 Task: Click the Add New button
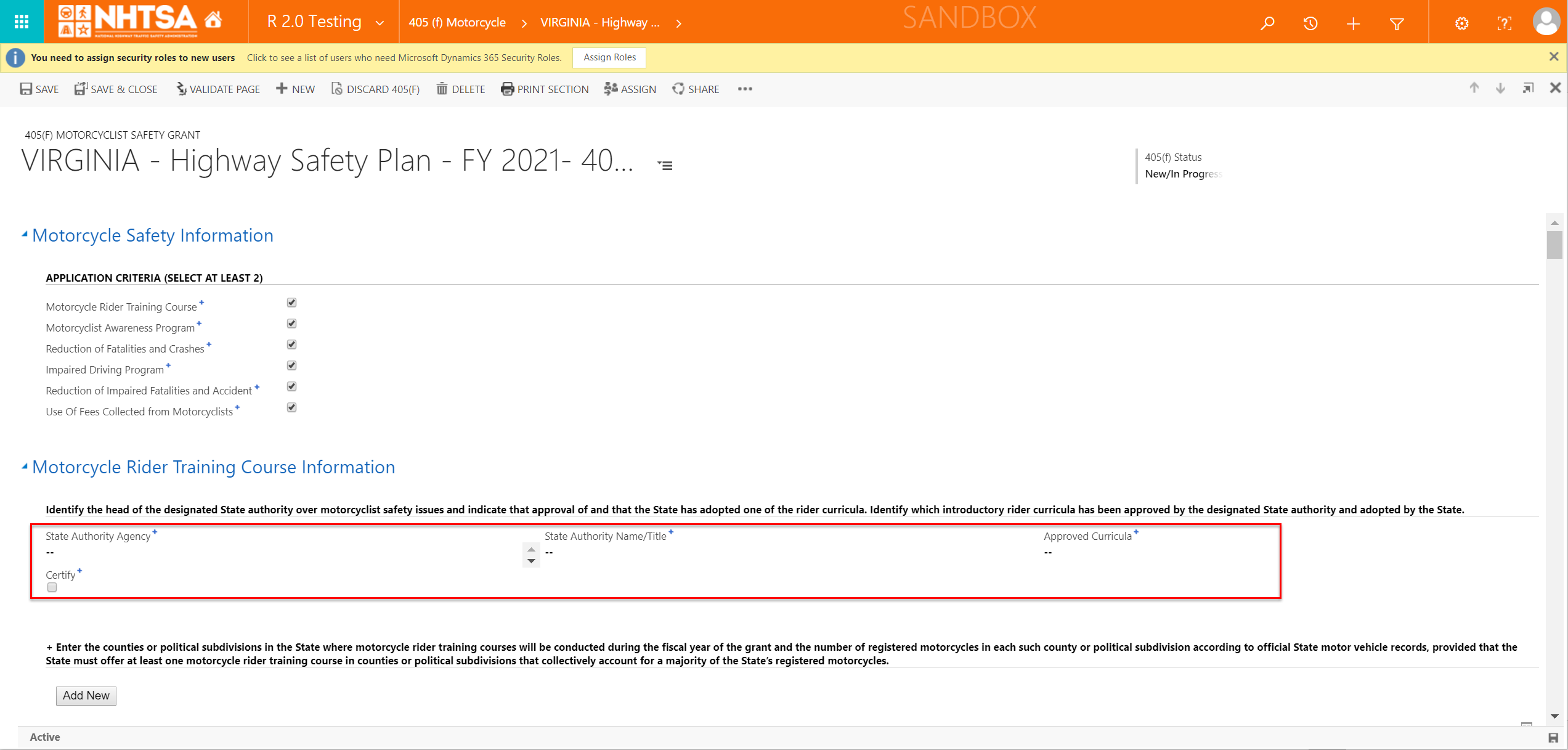point(86,695)
